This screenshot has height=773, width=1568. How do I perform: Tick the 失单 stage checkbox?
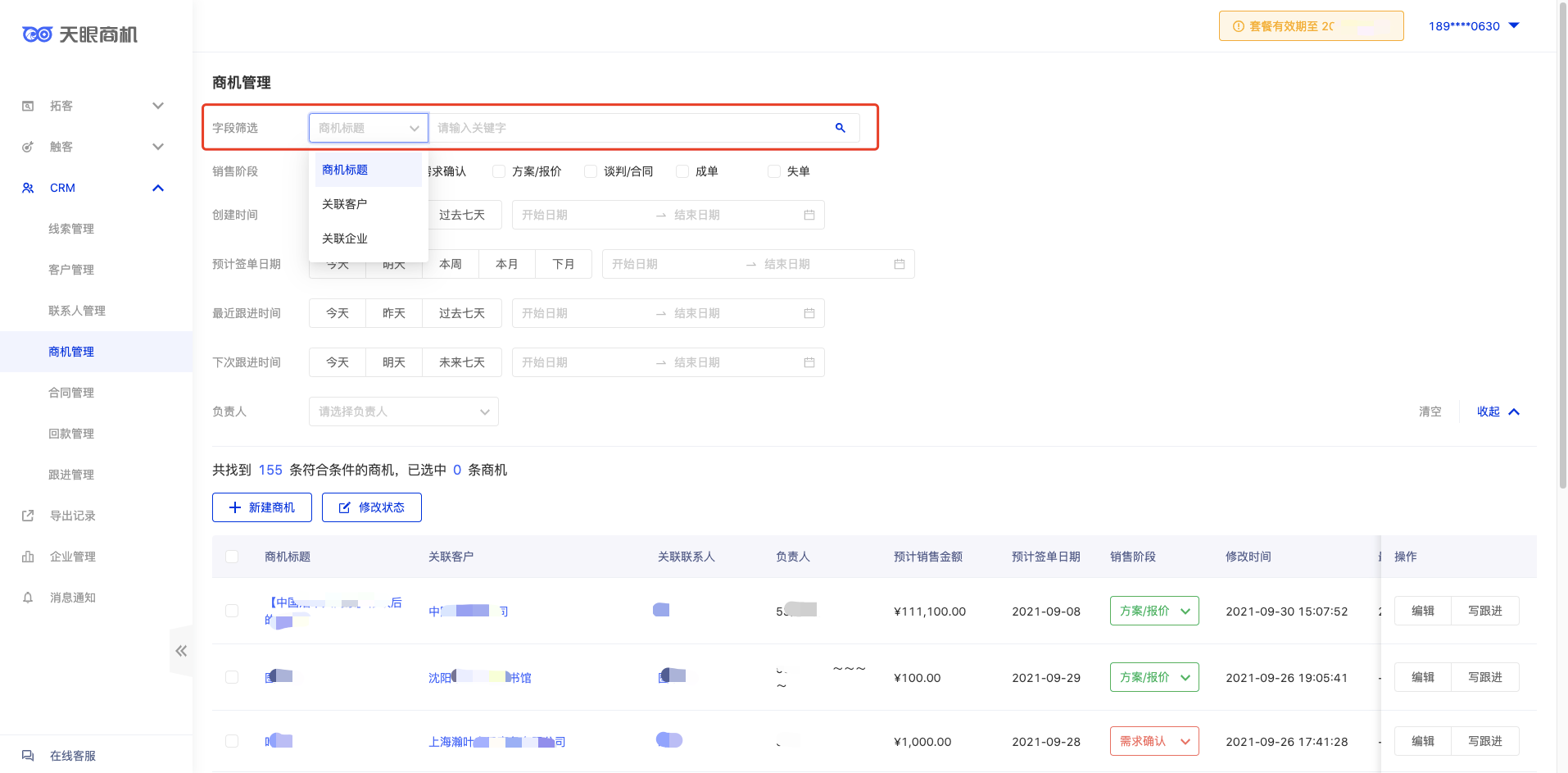[x=774, y=171]
